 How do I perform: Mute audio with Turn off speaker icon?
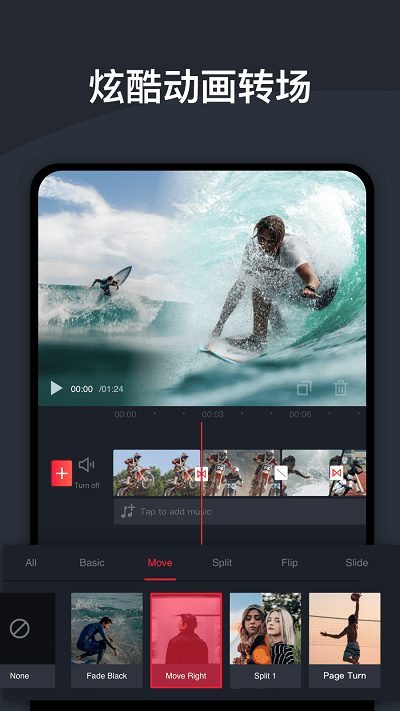coord(86,465)
